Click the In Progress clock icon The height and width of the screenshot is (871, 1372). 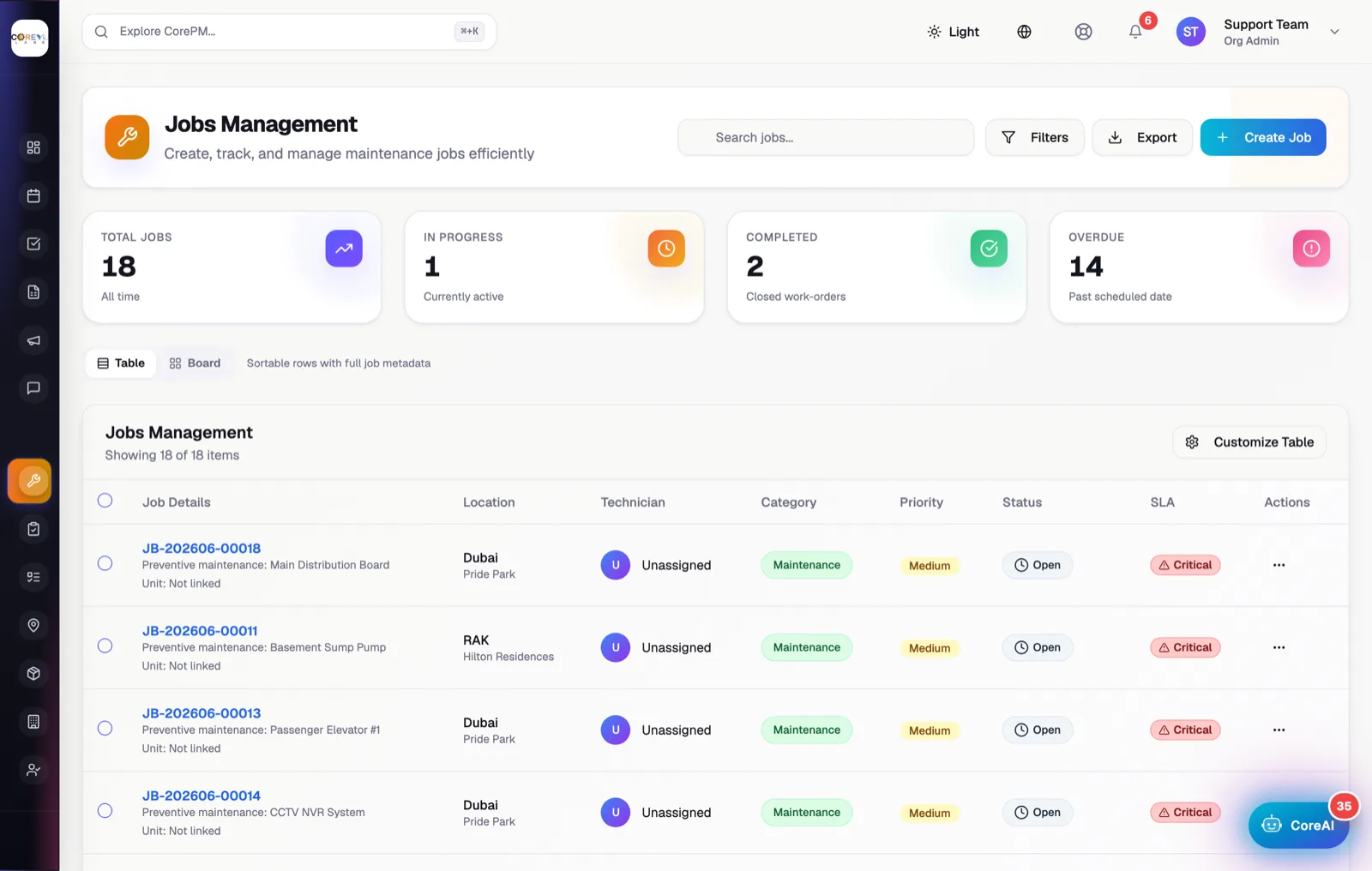(666, 249)
